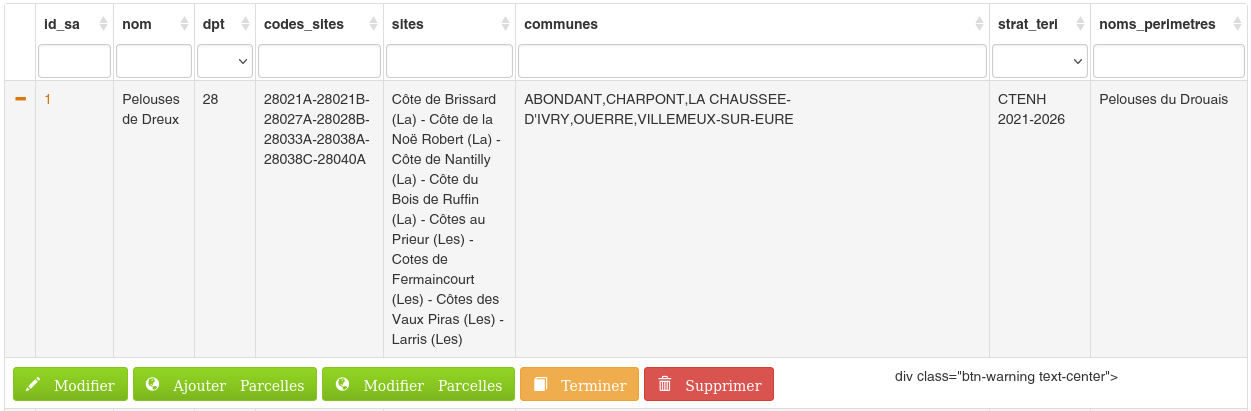Click the sites column header
This screenshot has height=411, width=1251.
coord(408,24)
